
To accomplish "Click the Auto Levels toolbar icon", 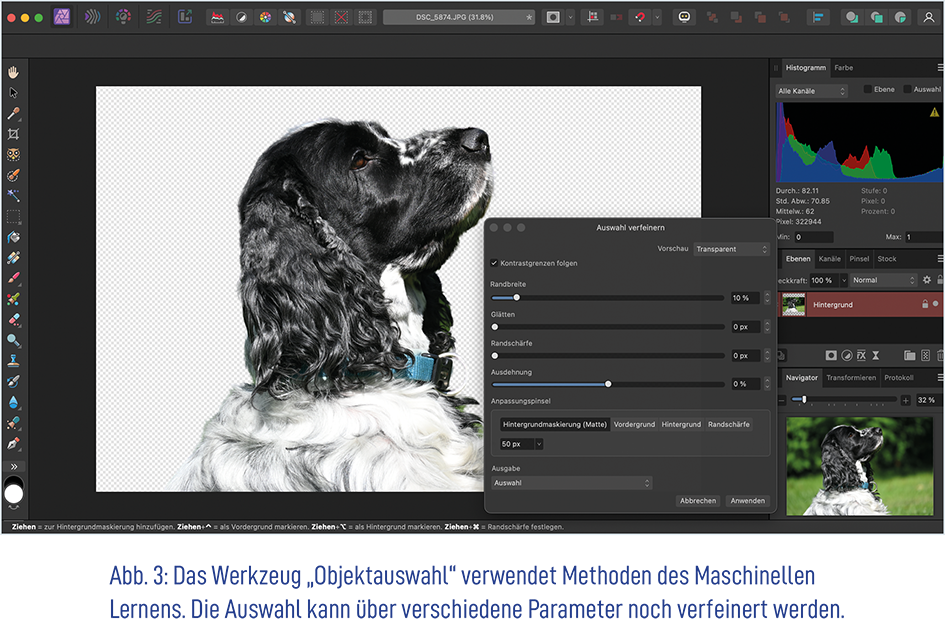I will (x=217, y=17).
